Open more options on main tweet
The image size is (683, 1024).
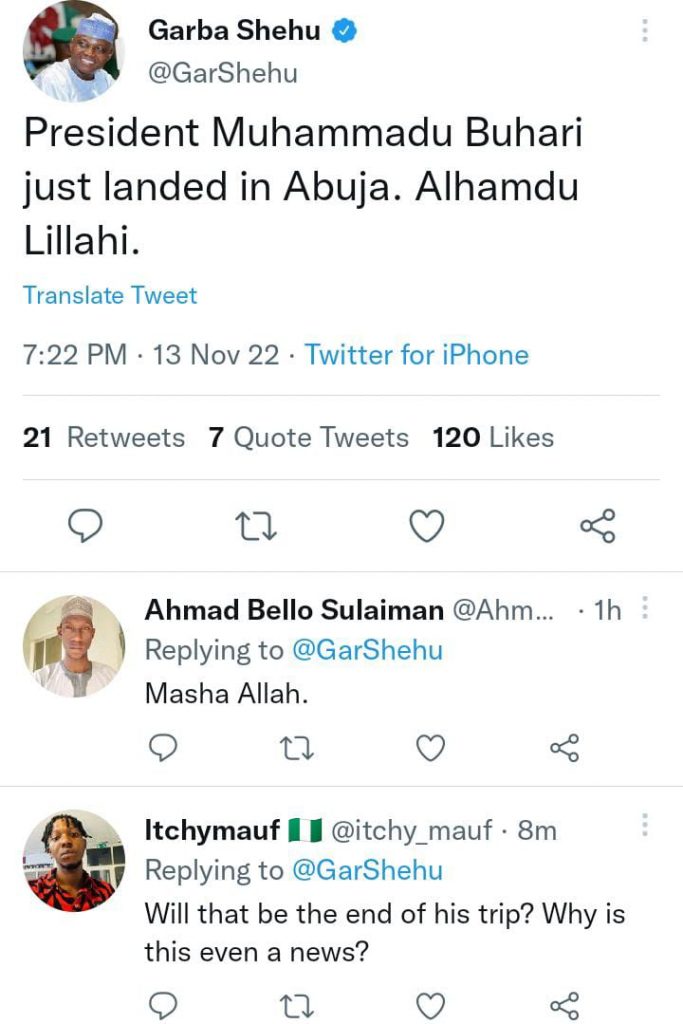[x=645, y=31]
